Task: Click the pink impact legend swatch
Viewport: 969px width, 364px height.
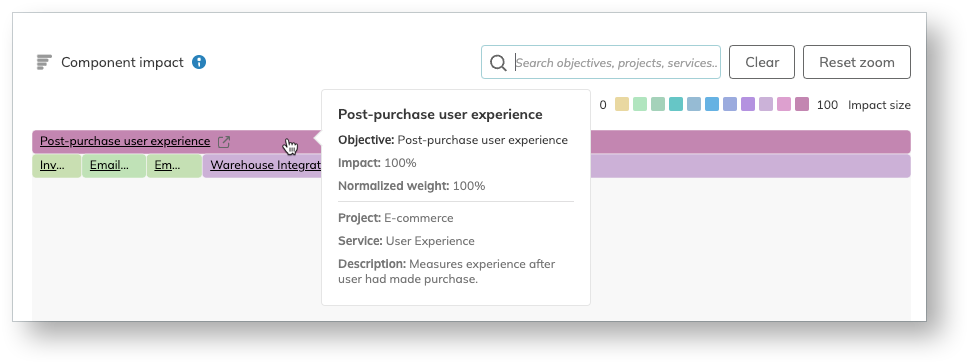Action: pos(784,104)
